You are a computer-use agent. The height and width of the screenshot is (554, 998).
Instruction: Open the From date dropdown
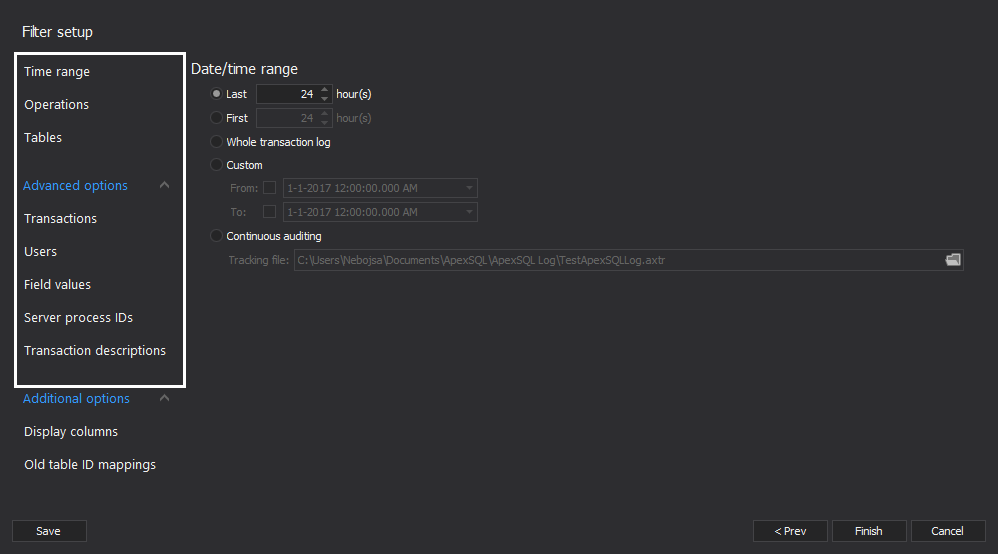tap(469, 188)
